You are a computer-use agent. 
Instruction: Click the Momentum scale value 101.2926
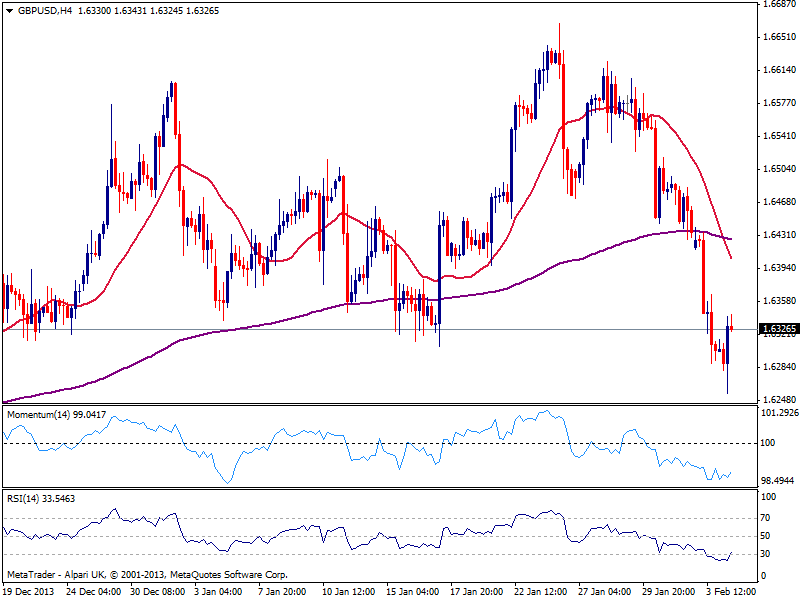point(780,413)
